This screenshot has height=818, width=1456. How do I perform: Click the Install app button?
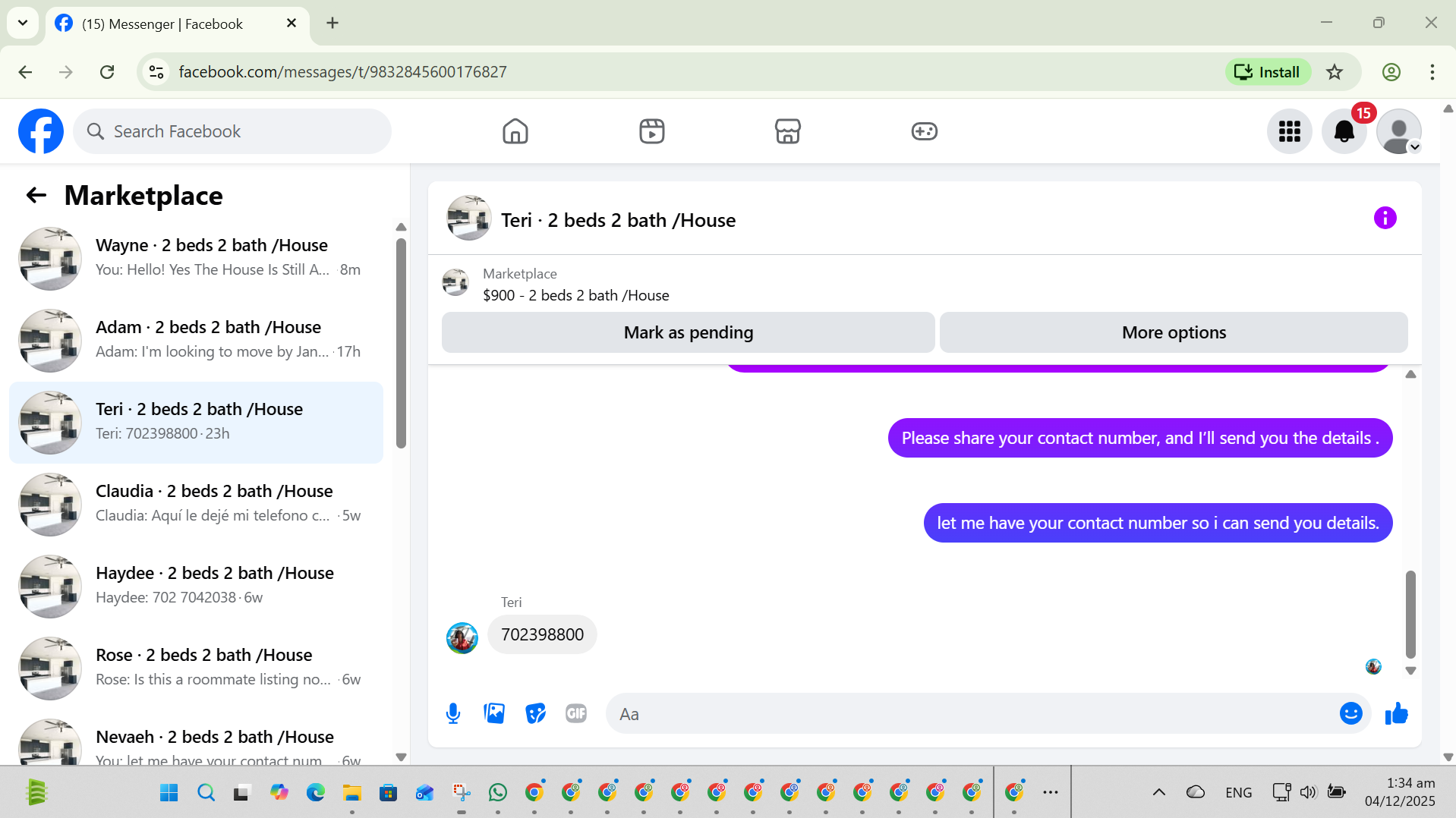pos(1267,72)
